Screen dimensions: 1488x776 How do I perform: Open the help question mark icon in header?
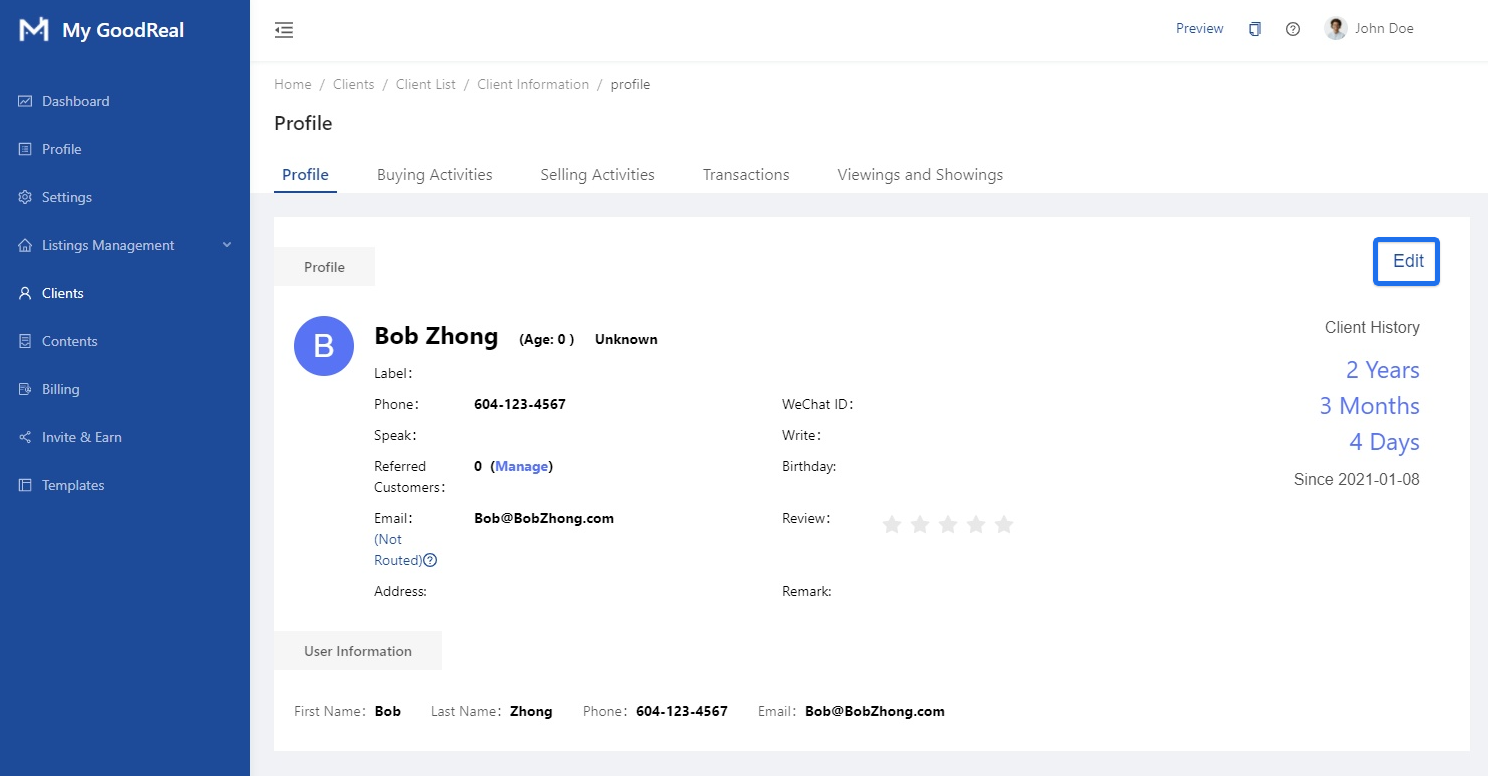(1293, 29)
